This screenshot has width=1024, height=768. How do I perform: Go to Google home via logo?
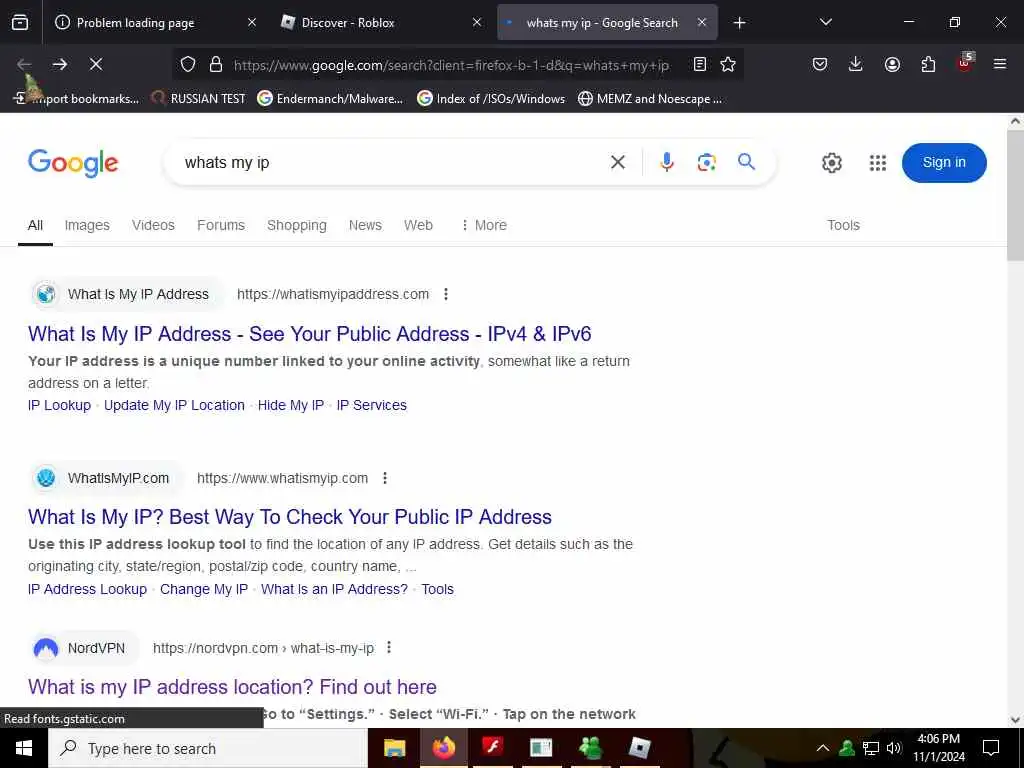pyautogui.click(x=73, y=163)
